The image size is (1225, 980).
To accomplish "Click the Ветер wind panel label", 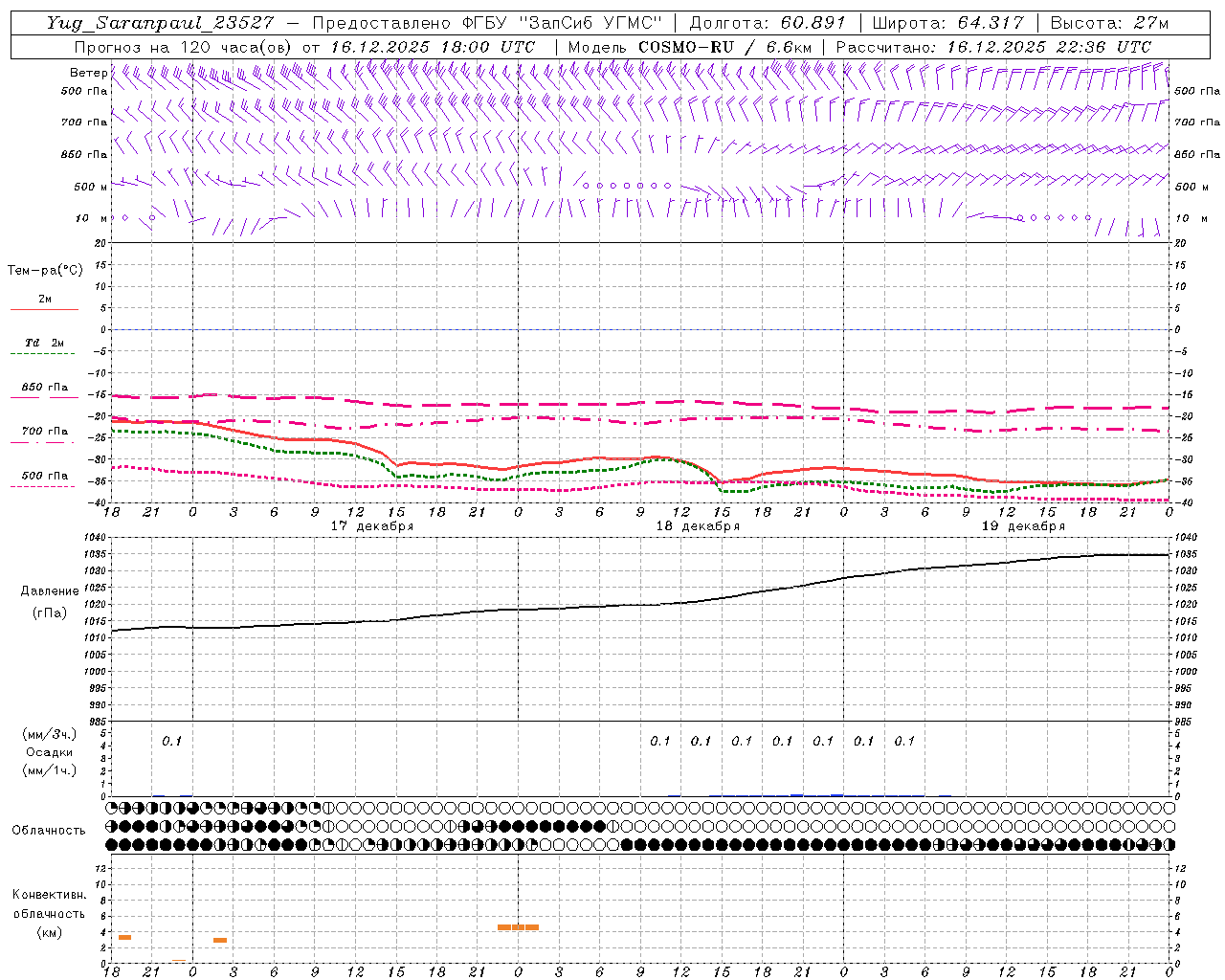I will (x=88, y=73).
